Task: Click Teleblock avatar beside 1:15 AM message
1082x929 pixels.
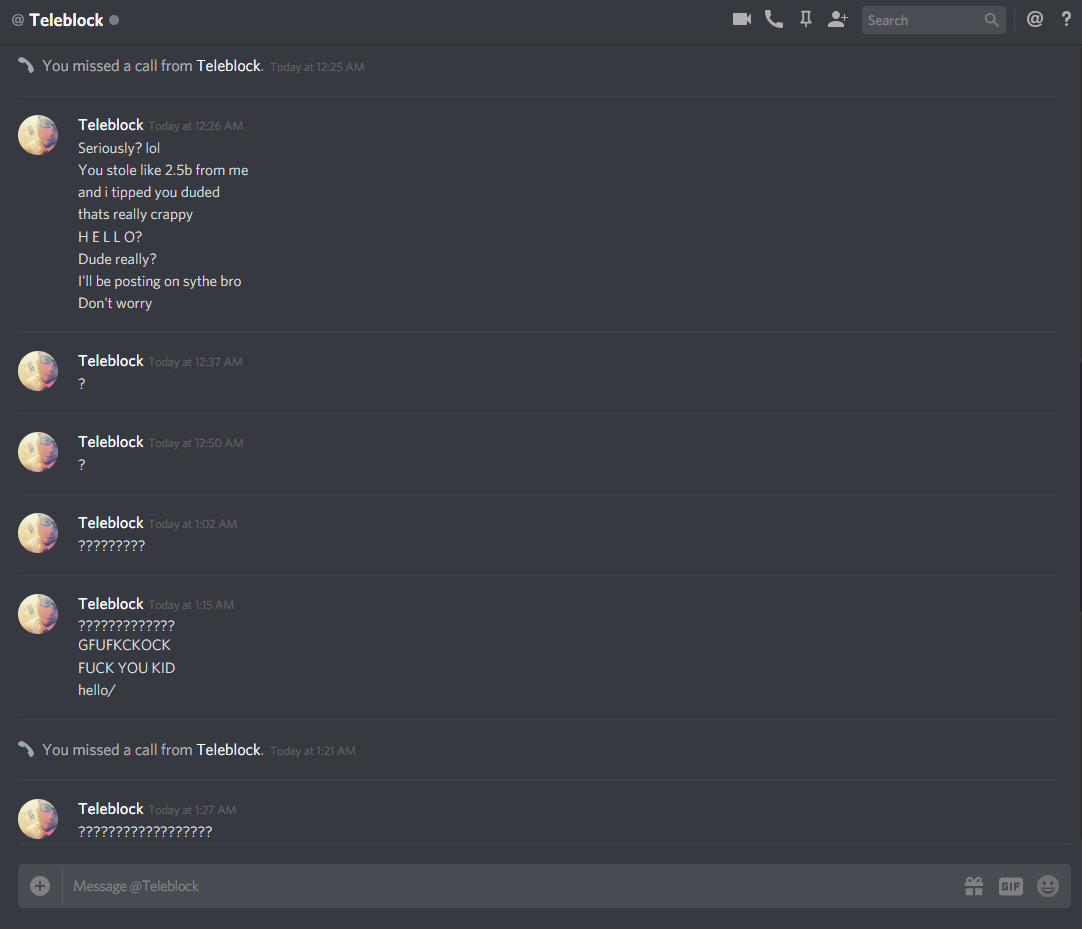Action: tap(38, 614)
